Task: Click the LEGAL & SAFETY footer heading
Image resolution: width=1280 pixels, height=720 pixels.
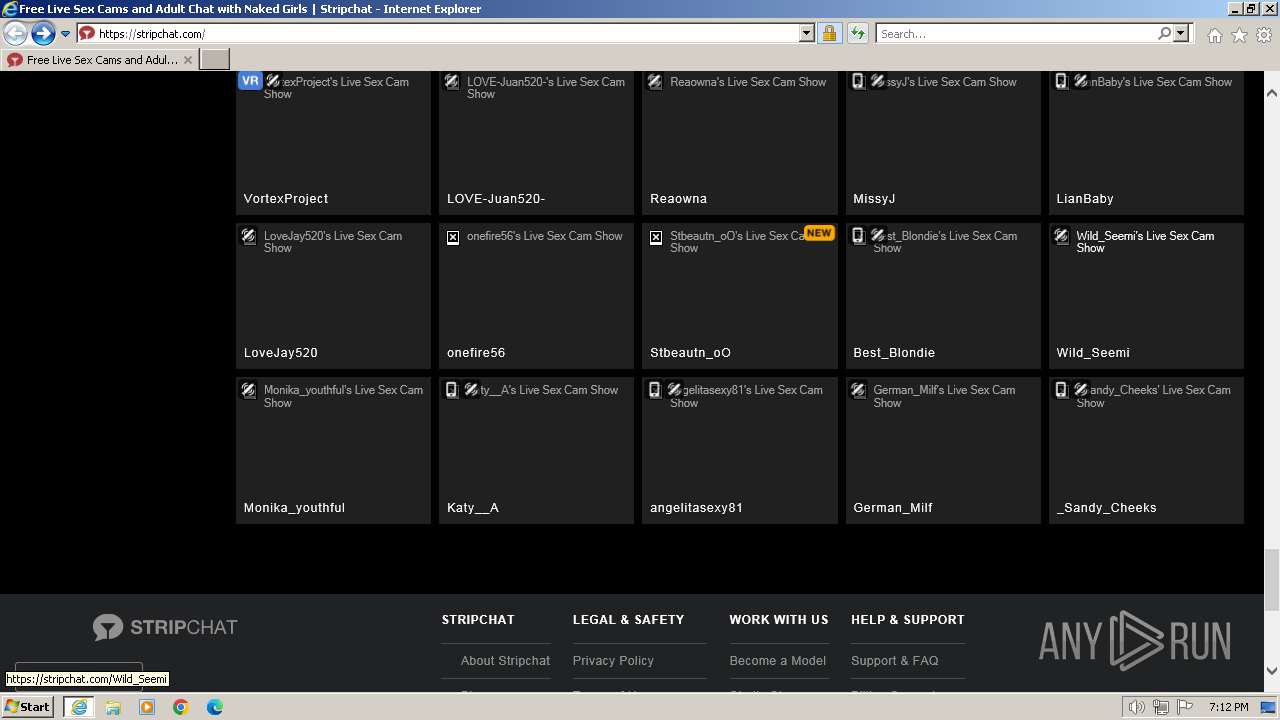Action: (629, 620)
